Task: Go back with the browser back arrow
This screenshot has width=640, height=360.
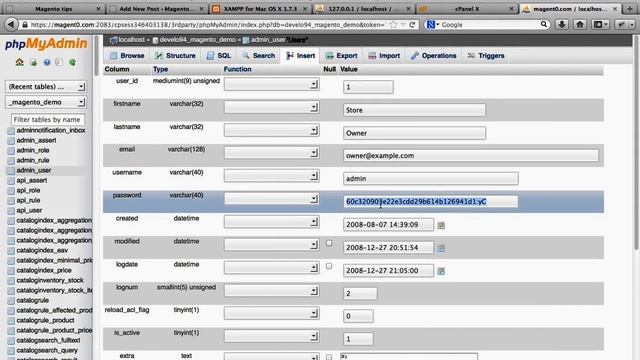Action: pyautogui.click(x=11, y=24)
